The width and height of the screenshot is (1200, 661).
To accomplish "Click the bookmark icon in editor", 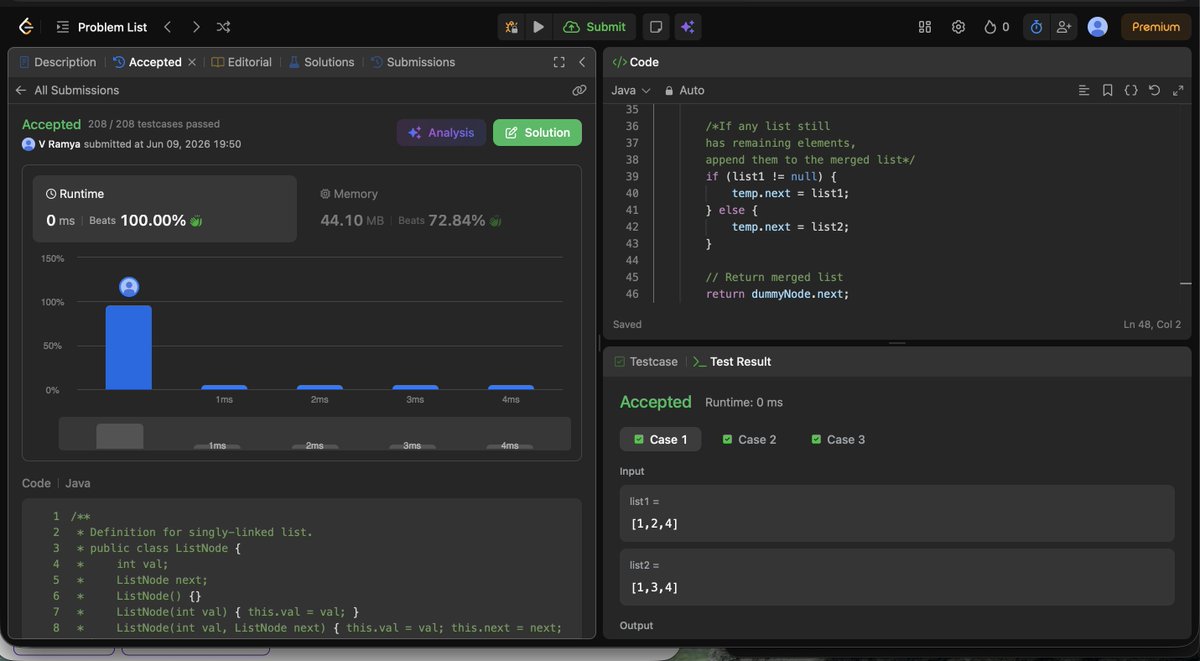I will [1107, 90].
